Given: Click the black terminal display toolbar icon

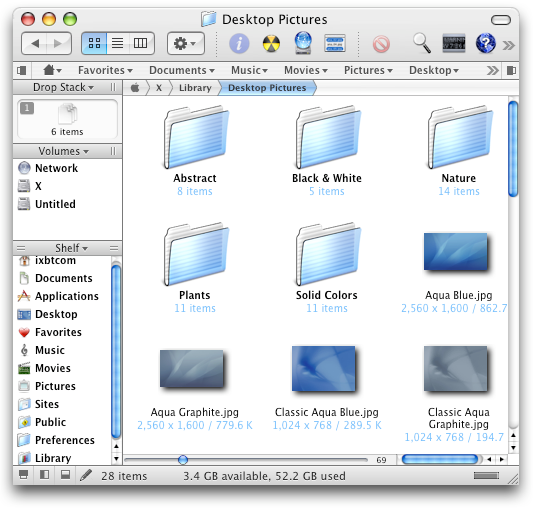Looking at the screenshot, I should click(454, 43).
